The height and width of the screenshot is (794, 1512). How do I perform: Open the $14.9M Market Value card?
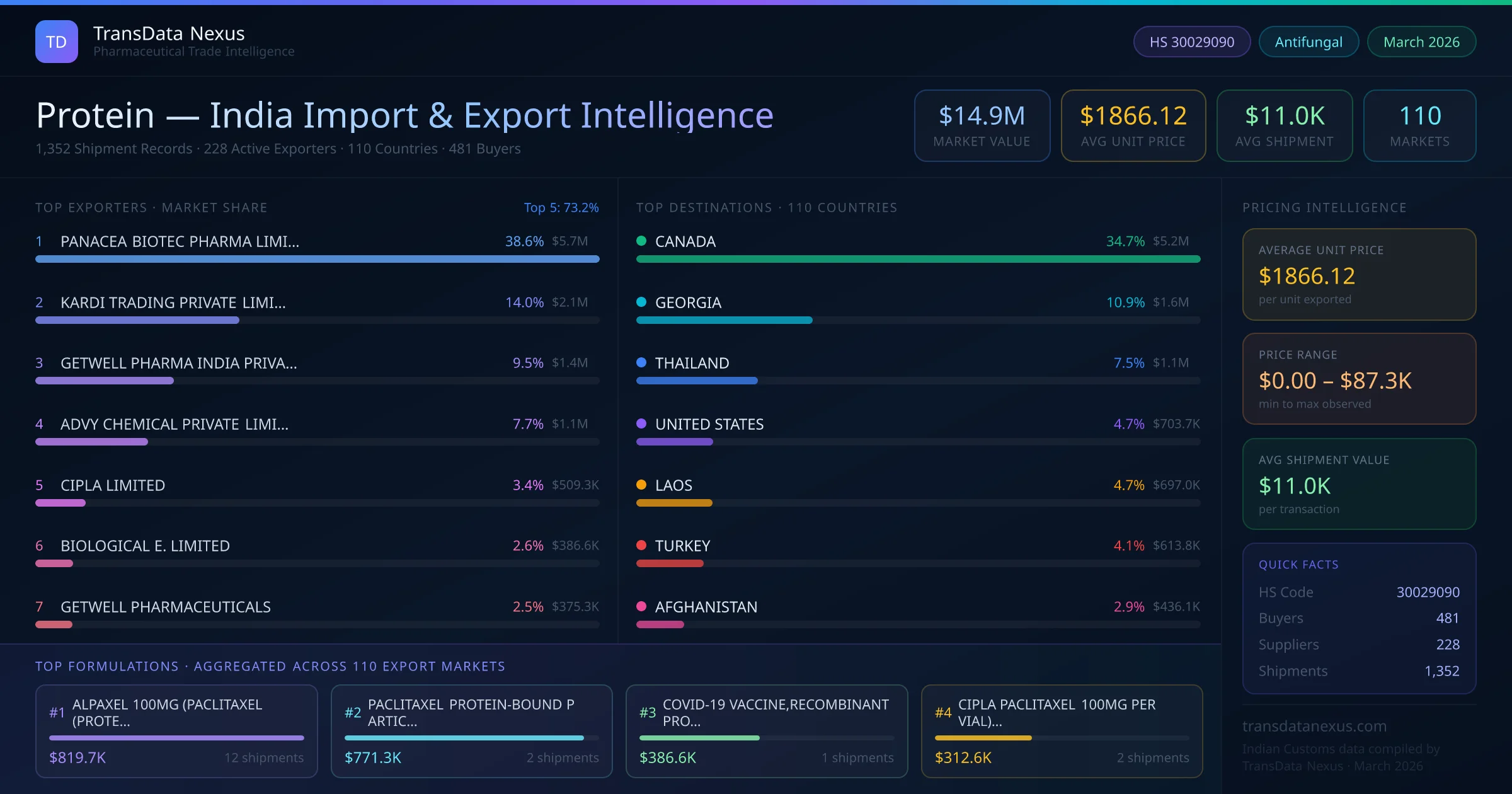click(982, 125)
